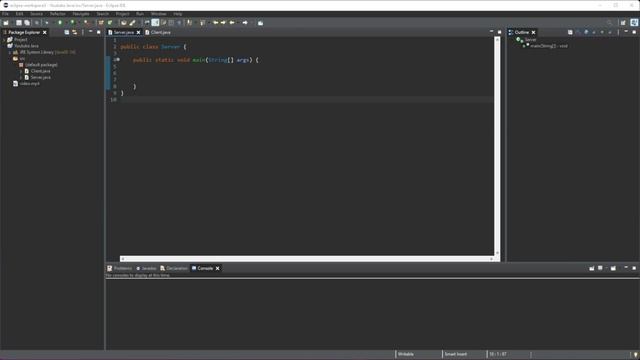Viewport: 640px width, 360px height.
Task: Click the editor vertical scrollbar
Action: click(497, 147)
